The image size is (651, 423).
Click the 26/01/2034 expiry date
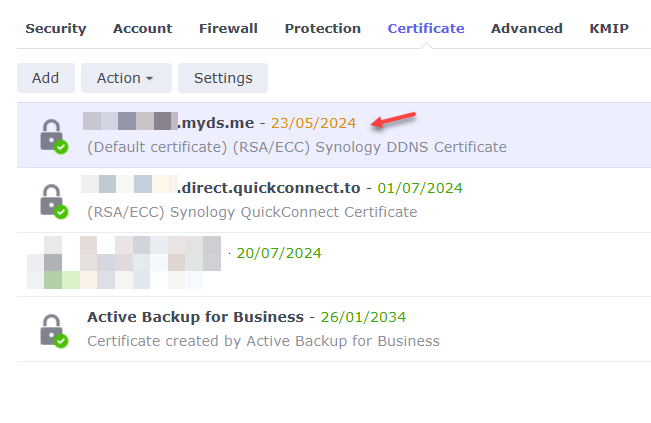pyautogui.click(x=363, y=317)
